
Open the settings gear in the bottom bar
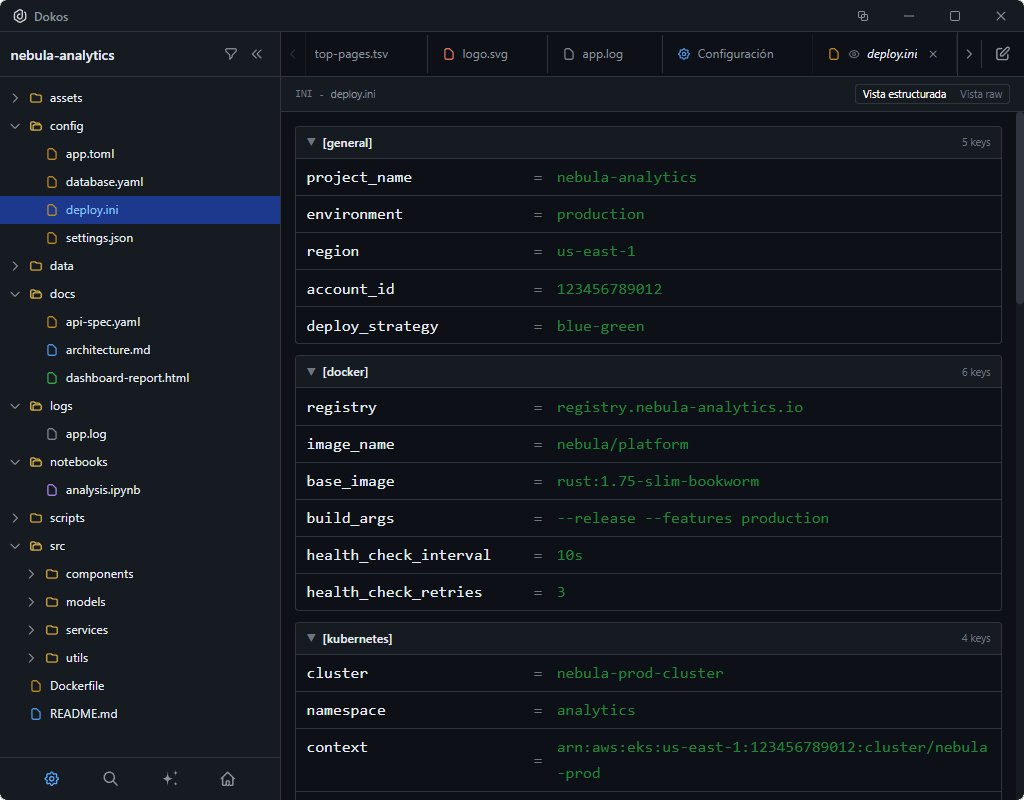(x=51, y=778)
